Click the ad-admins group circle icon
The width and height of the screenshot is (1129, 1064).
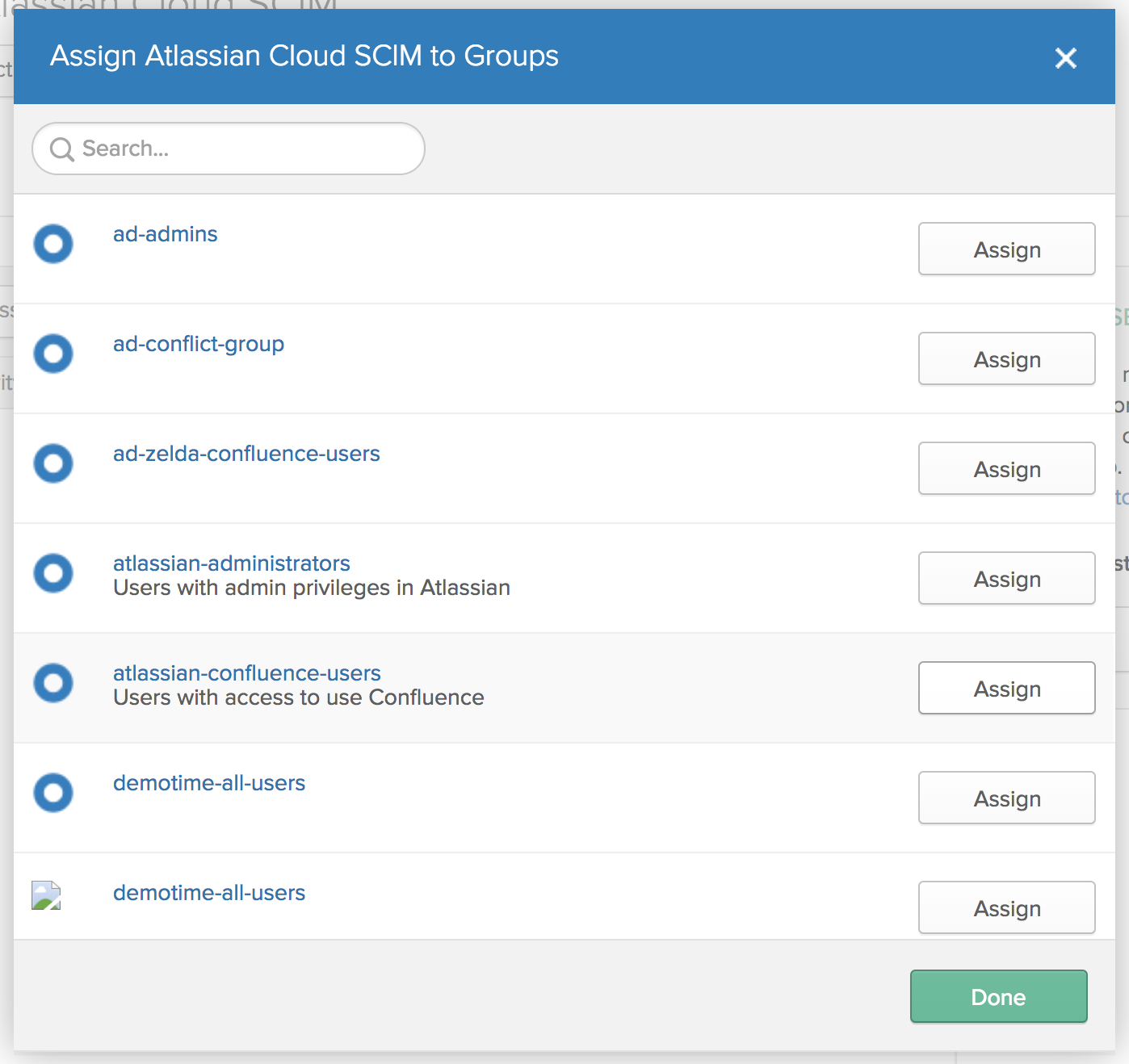[x=53, y=244]
